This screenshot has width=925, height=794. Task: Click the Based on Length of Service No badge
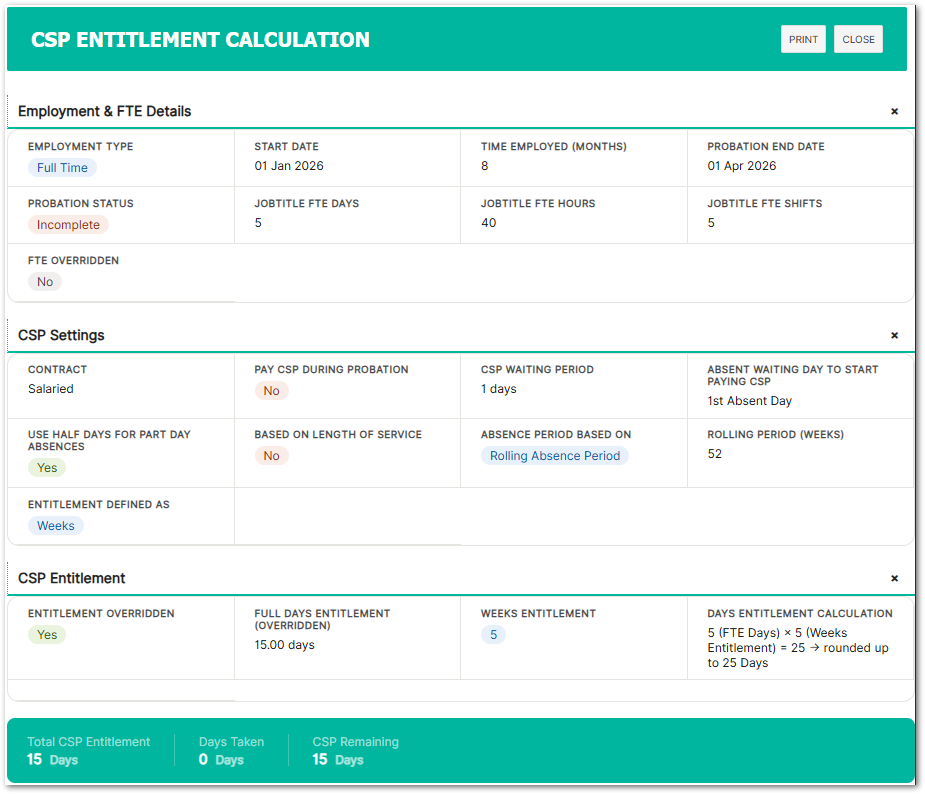[x=271, y=456]
